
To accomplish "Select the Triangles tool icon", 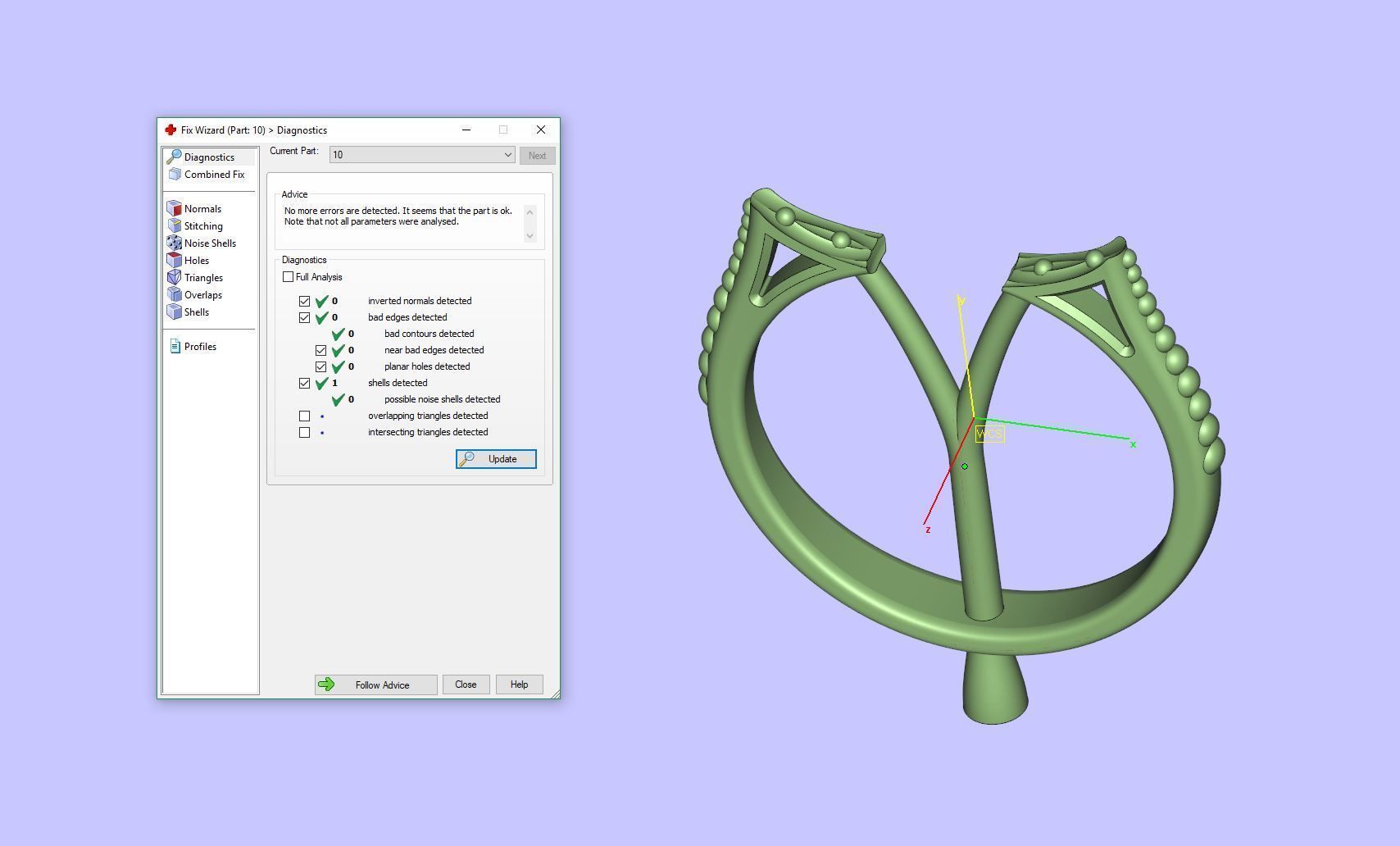I will coord(175,278).
